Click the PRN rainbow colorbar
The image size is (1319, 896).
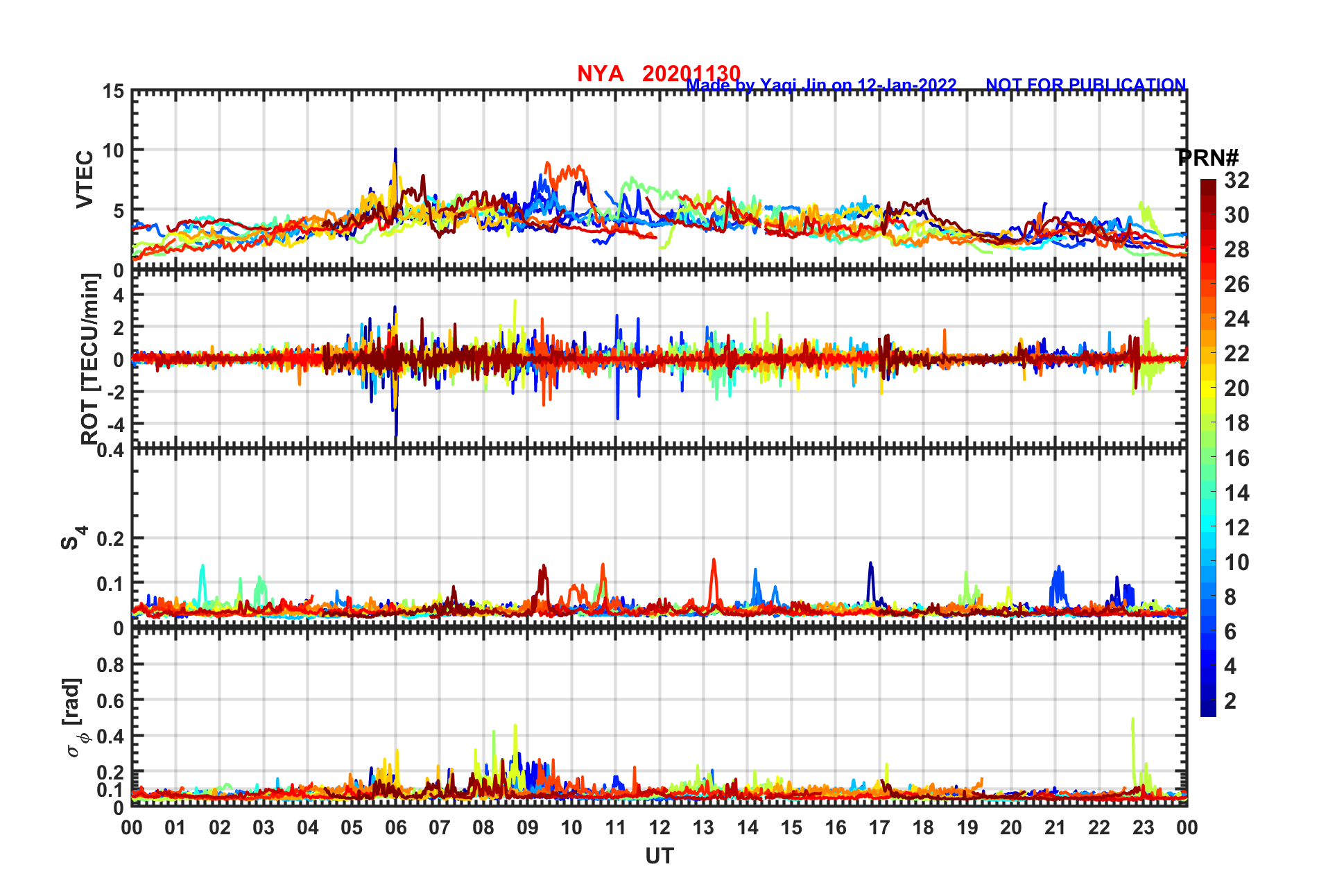1208,448
